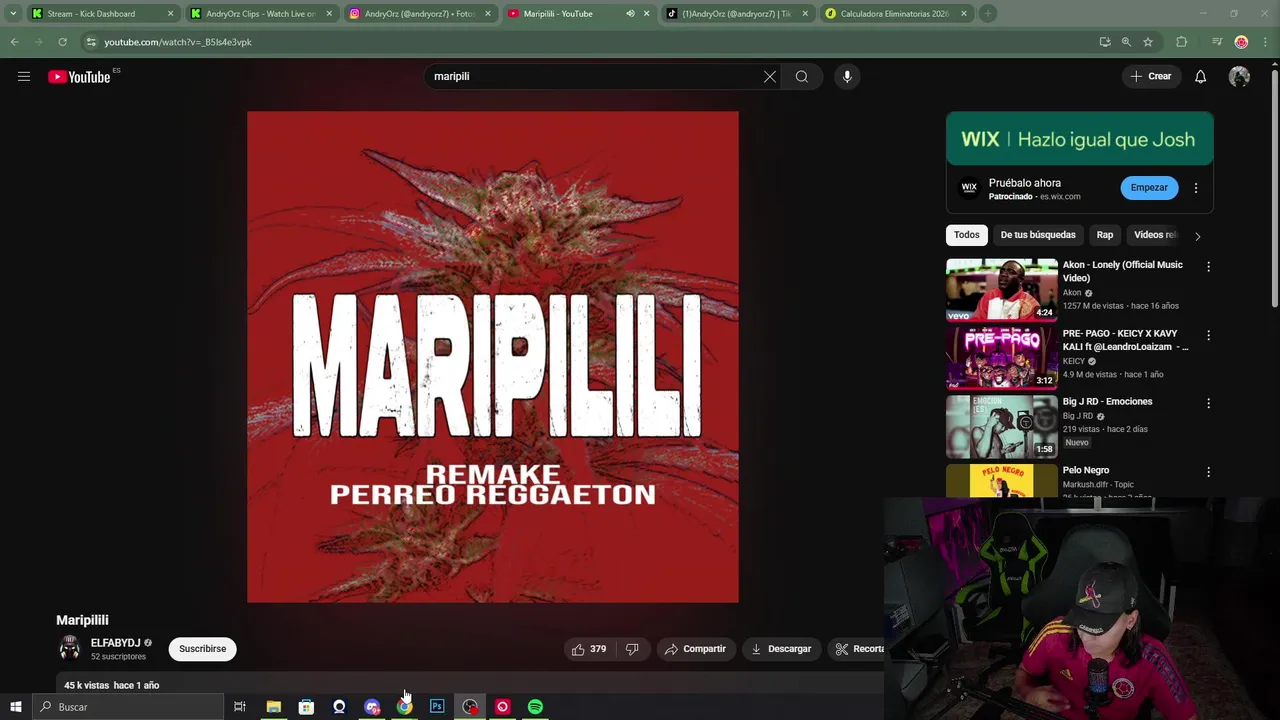1280x720 pixels.
Task: Click the Windows Buscar search box
Action: point(128,707)
